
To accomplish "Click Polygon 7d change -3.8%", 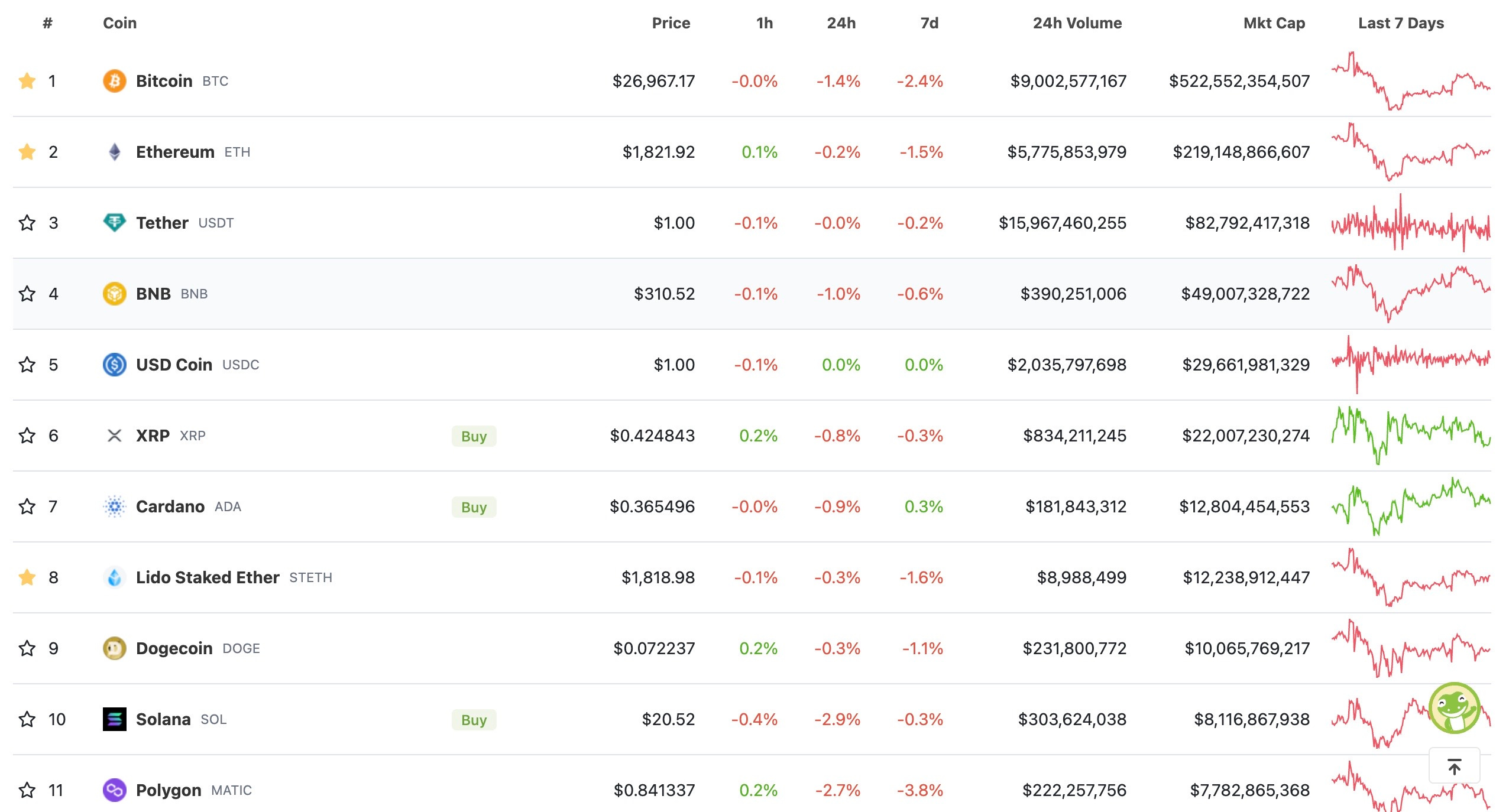I will click(x=920, y=790).
